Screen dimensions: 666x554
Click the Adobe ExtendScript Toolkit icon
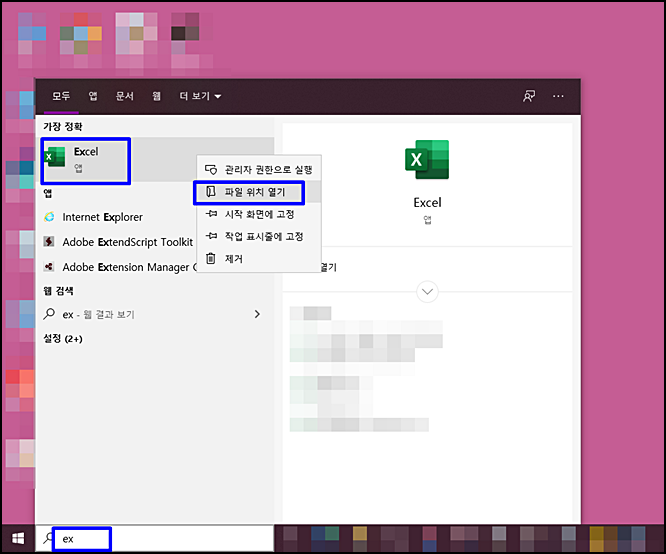[x=49, y=242]
